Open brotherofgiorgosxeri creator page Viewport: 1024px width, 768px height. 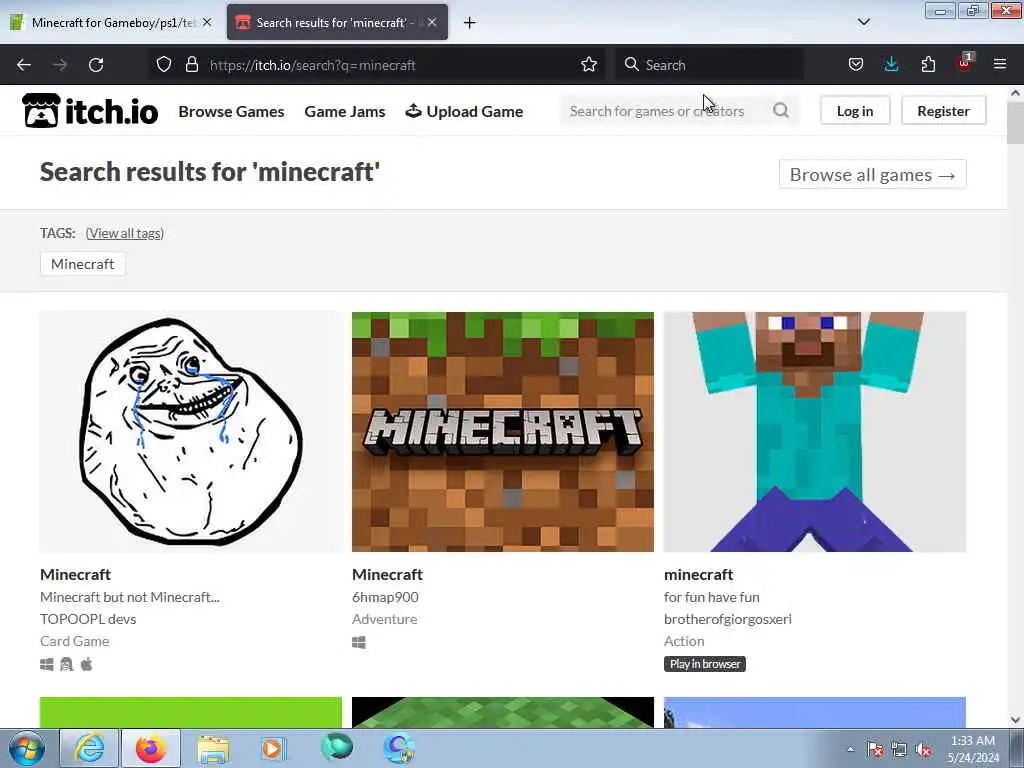(728, 618)
